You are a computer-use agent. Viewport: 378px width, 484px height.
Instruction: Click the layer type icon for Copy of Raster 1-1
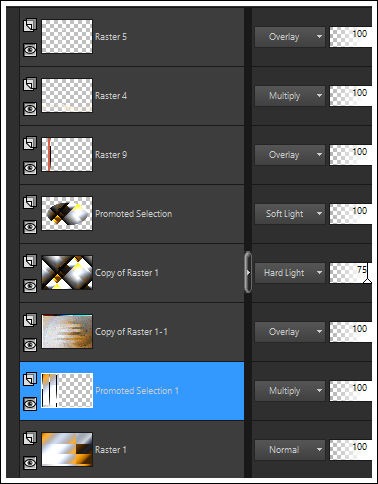pos(30,320)
